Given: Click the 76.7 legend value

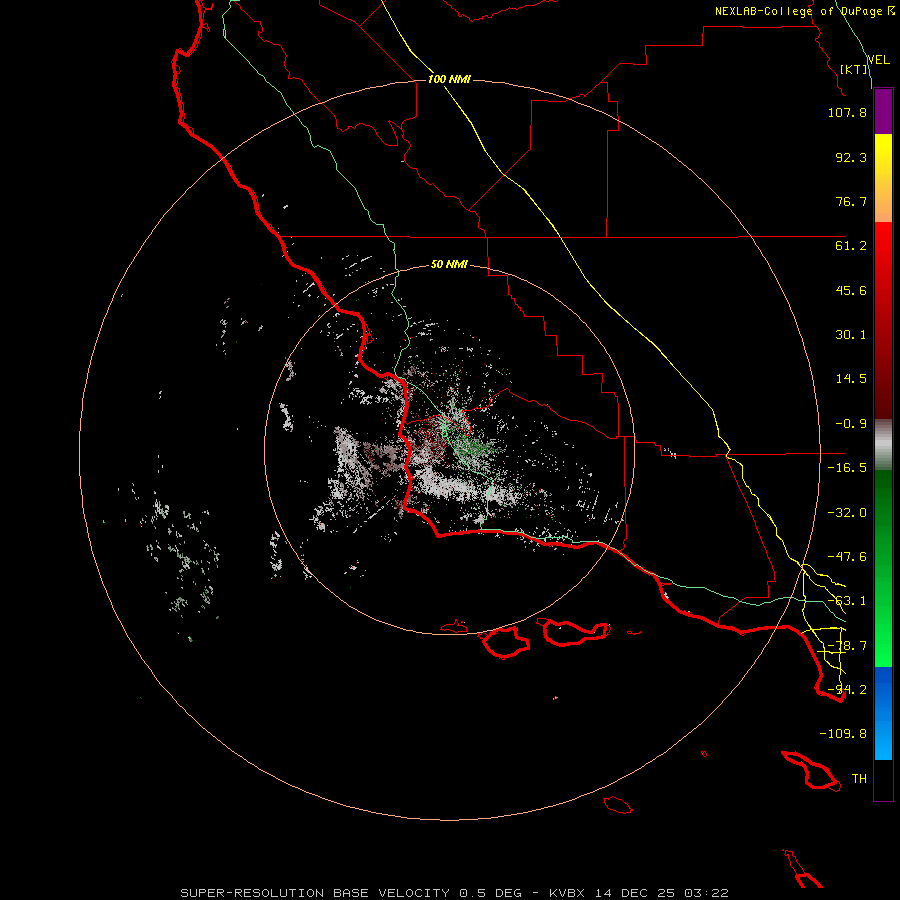Looking at the screenshot, I should [x=851, y=201].
